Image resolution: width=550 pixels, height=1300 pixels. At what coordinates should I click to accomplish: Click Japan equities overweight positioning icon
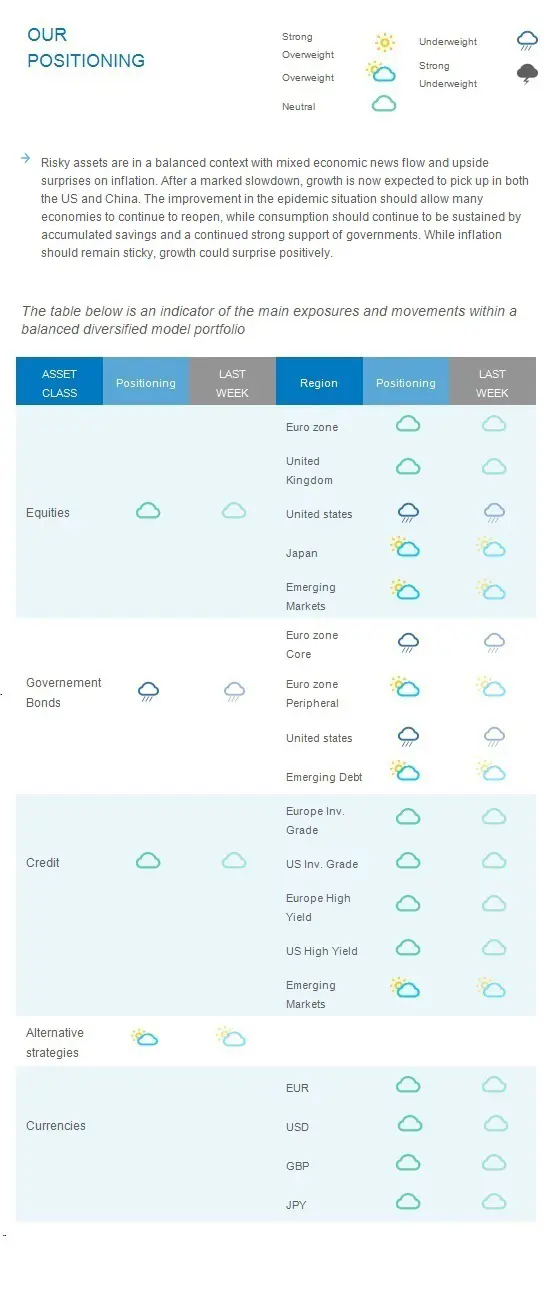[405, 547]
